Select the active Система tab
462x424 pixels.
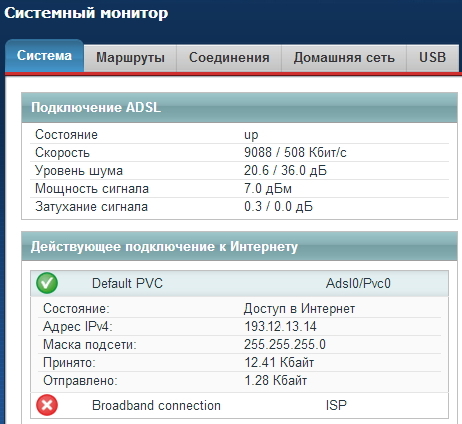tap(44, 56)
